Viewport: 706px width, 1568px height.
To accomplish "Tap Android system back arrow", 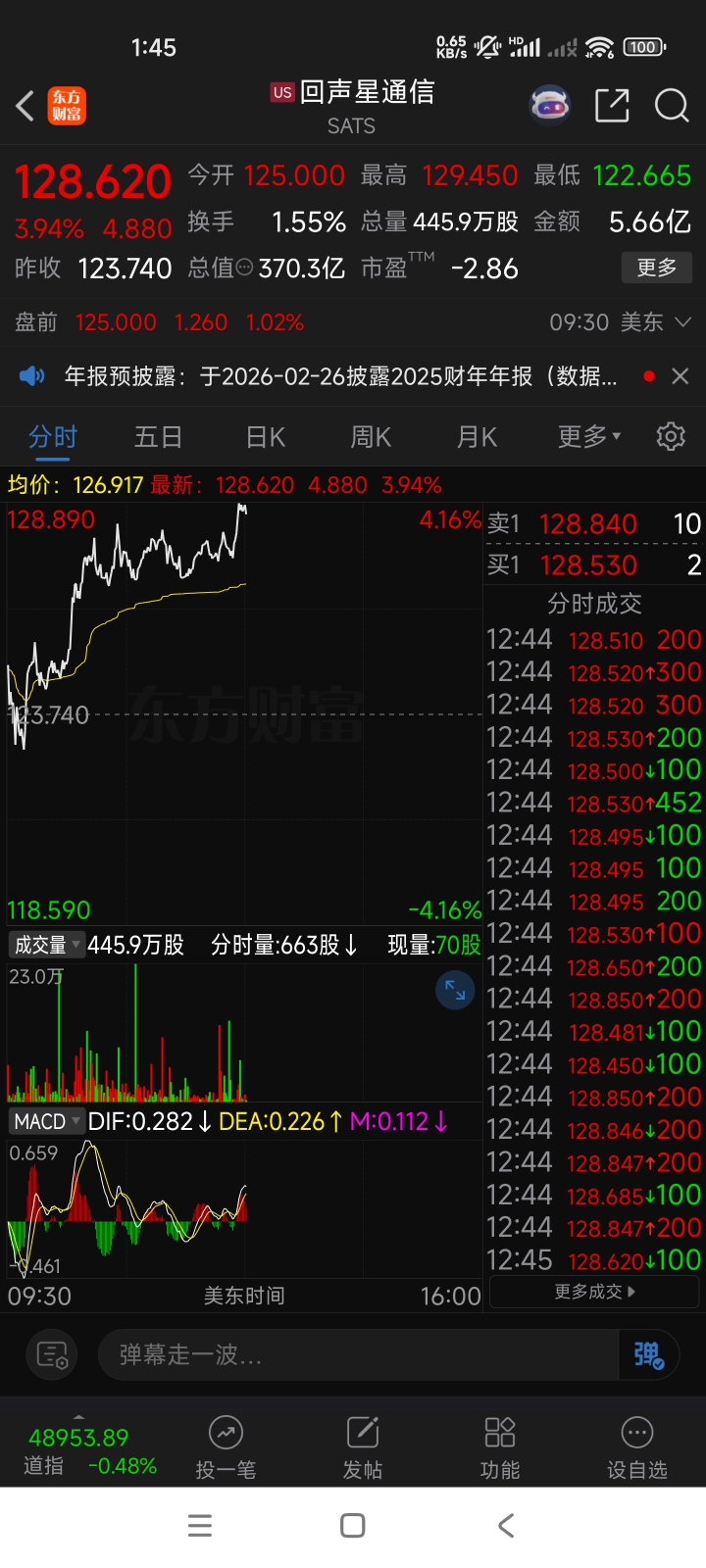I will (x=506, y=1526).
